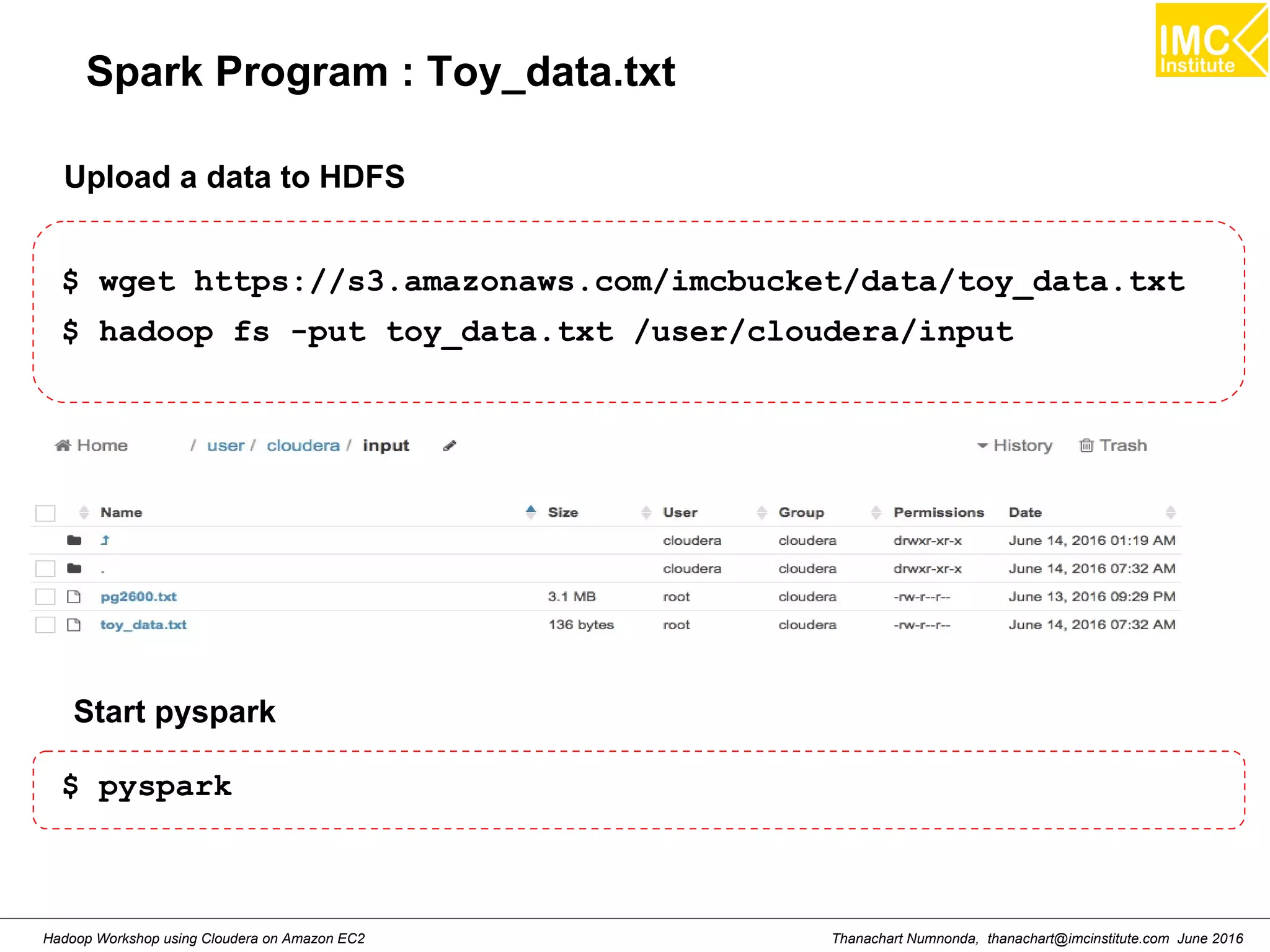Open the 'cloudera' breadcrumb link

coord(303,446)
